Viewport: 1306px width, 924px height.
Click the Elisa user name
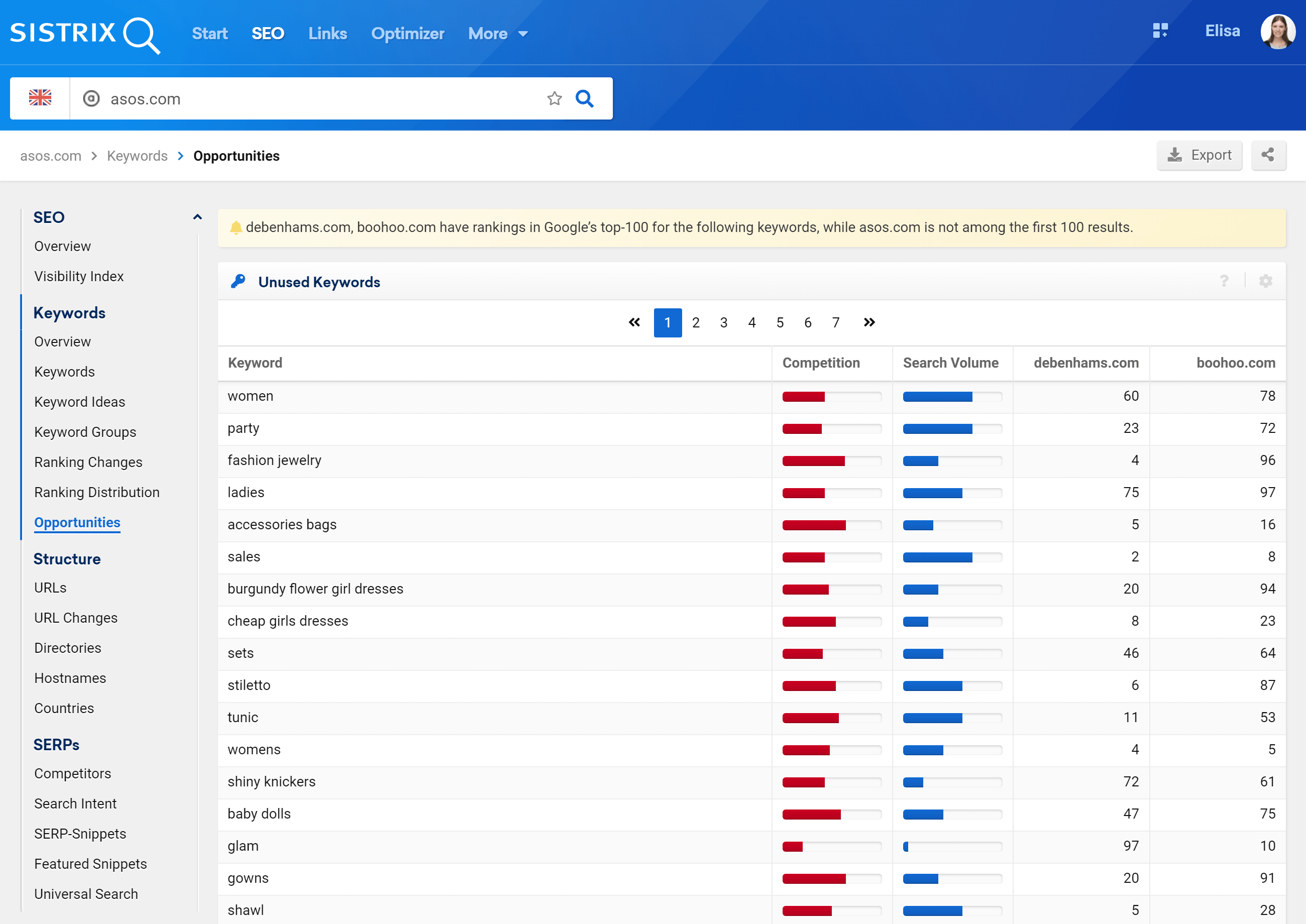click(1222, 31)
